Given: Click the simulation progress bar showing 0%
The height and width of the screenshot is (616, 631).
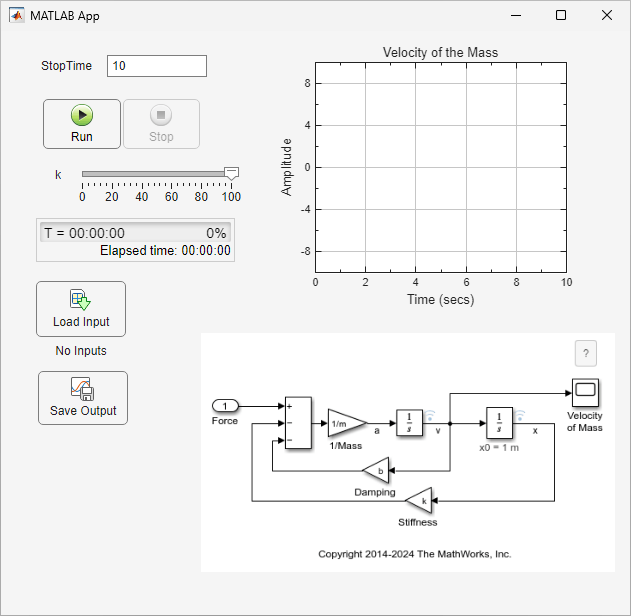Looking at the screenshot, I should click(135, 233).
